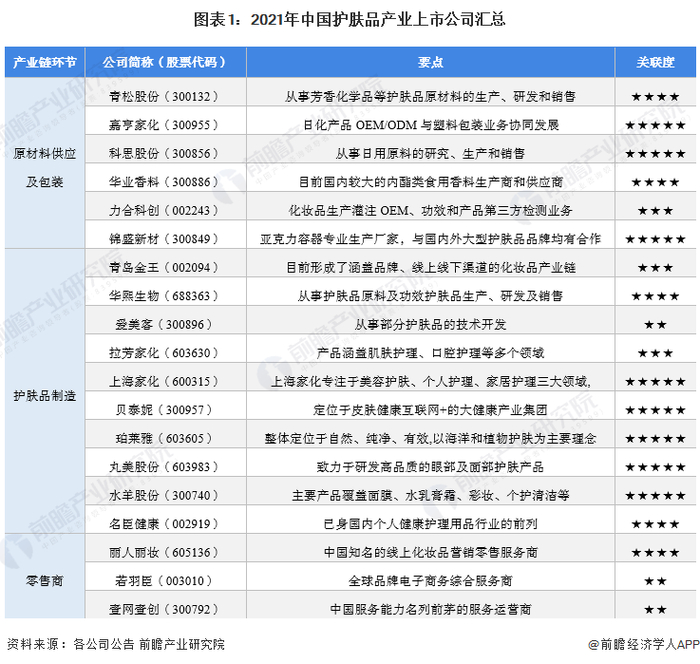Click description 从事部分护肤品的技术开发
Image resolution: width=700 pixels, height=664 pixels.
click(430, 324)
